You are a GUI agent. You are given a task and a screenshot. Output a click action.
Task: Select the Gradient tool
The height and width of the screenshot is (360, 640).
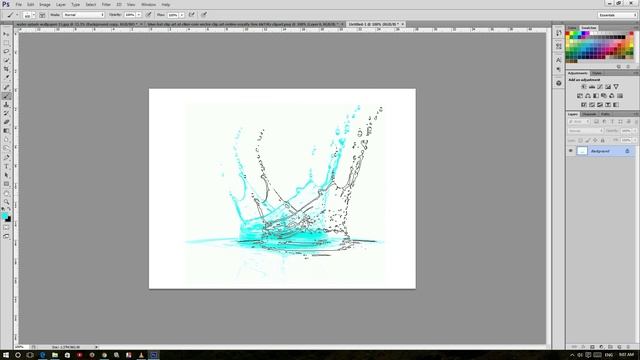coord(6,131)
